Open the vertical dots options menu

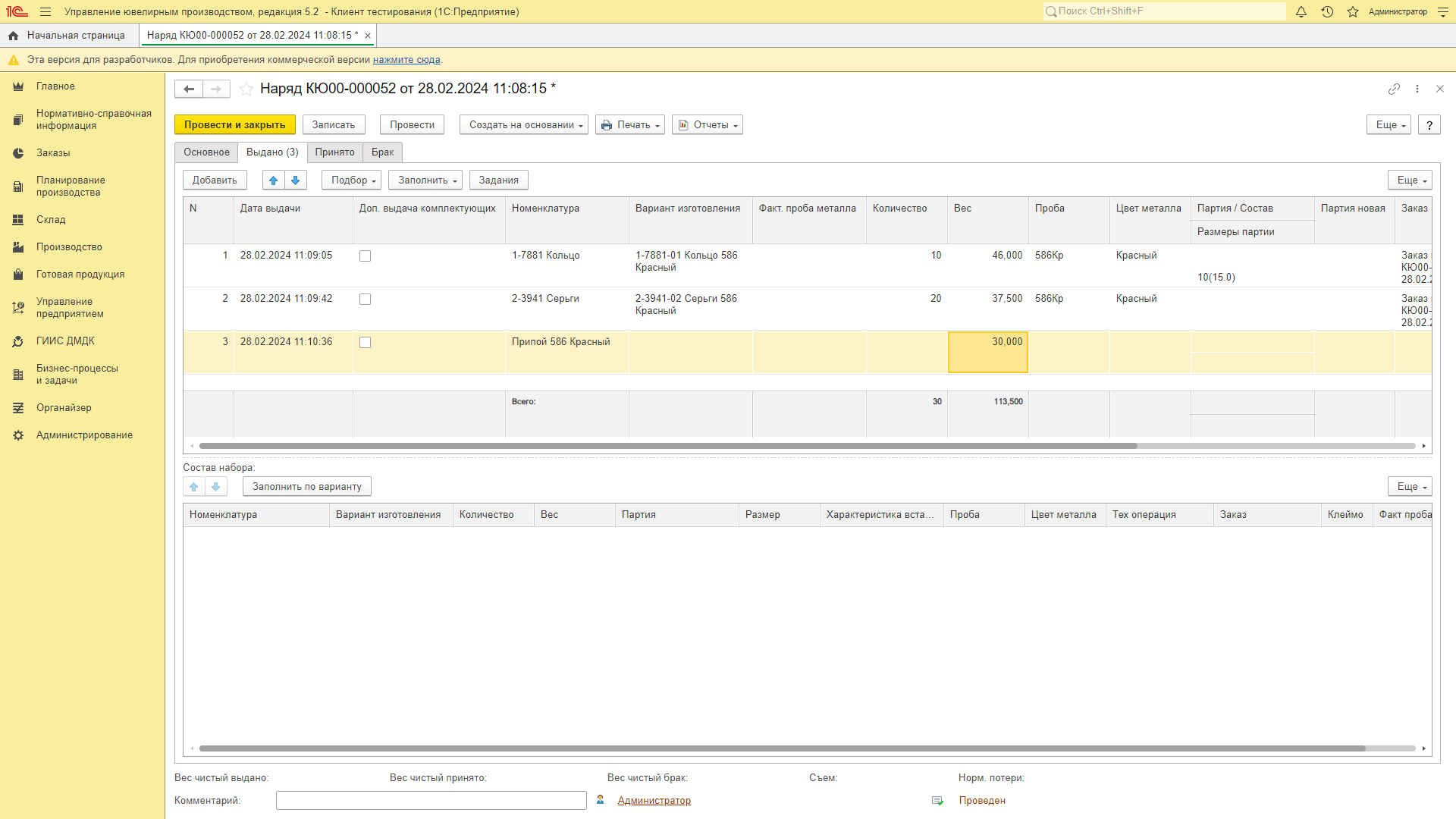(1417, 89)
